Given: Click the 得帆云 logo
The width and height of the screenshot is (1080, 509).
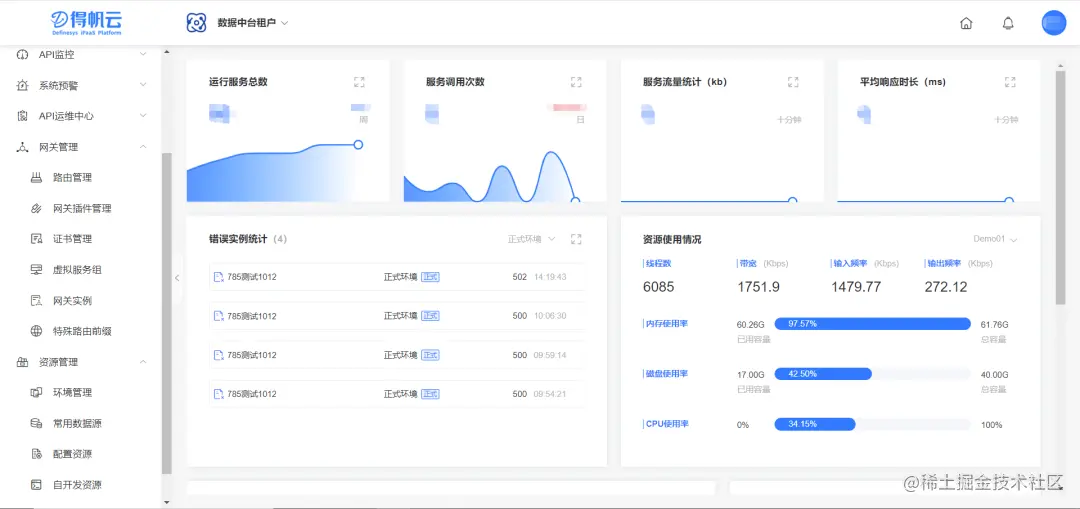Looking at the screenshot, I should click(x=86, y=23).
